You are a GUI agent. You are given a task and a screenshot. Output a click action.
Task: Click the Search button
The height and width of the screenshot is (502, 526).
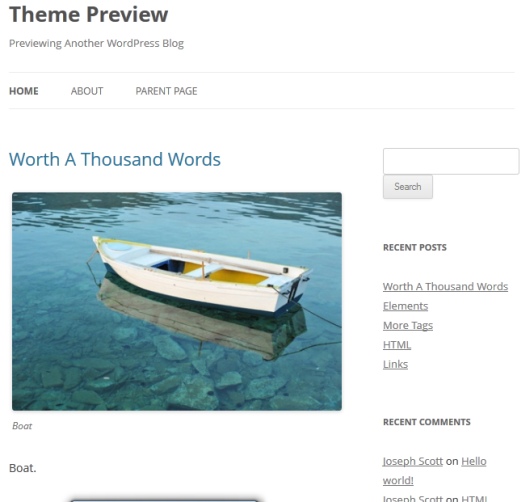click(x=408, y=187)
